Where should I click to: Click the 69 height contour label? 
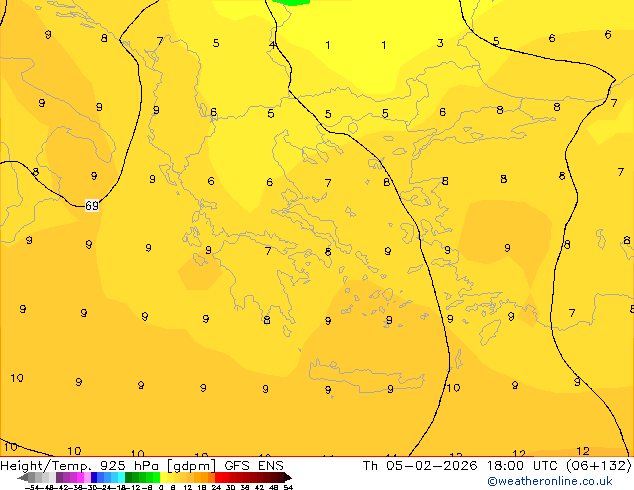click(92, 206)
